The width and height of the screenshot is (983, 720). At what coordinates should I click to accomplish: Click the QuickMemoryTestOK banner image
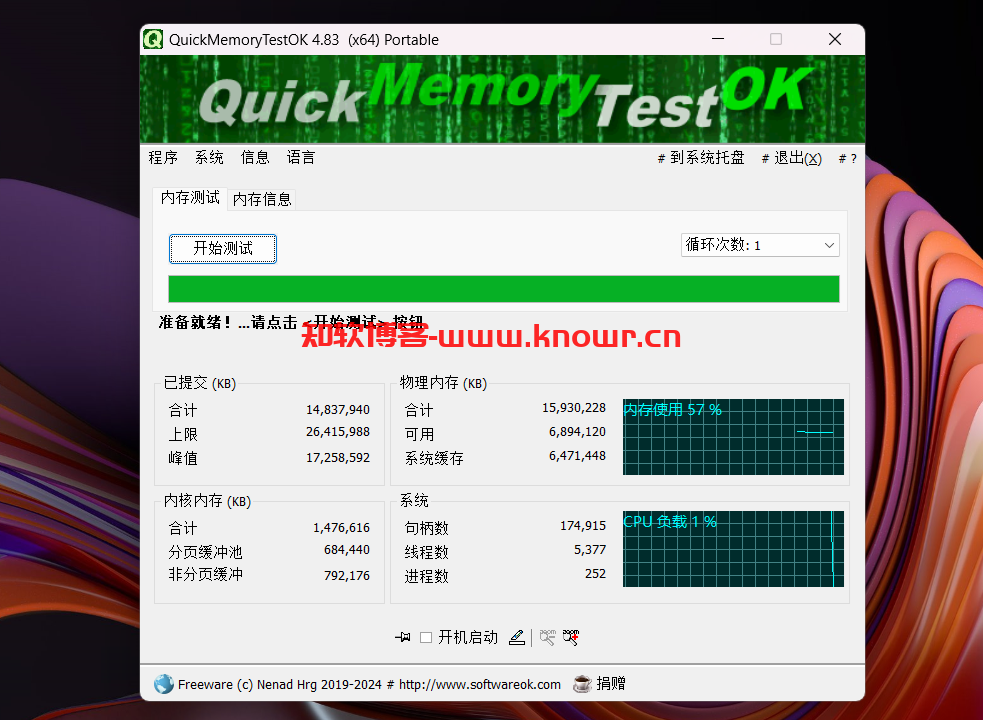(502, 99)
